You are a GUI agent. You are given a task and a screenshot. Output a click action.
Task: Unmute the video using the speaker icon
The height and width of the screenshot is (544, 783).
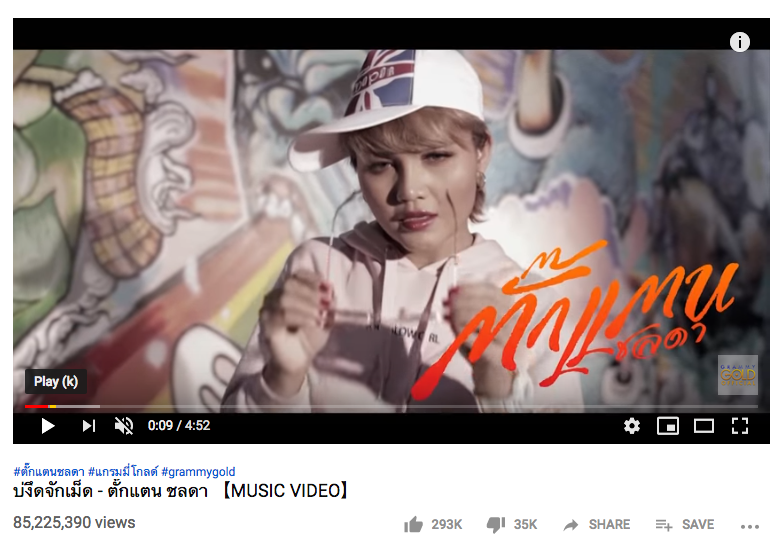[x=124, y=426]
